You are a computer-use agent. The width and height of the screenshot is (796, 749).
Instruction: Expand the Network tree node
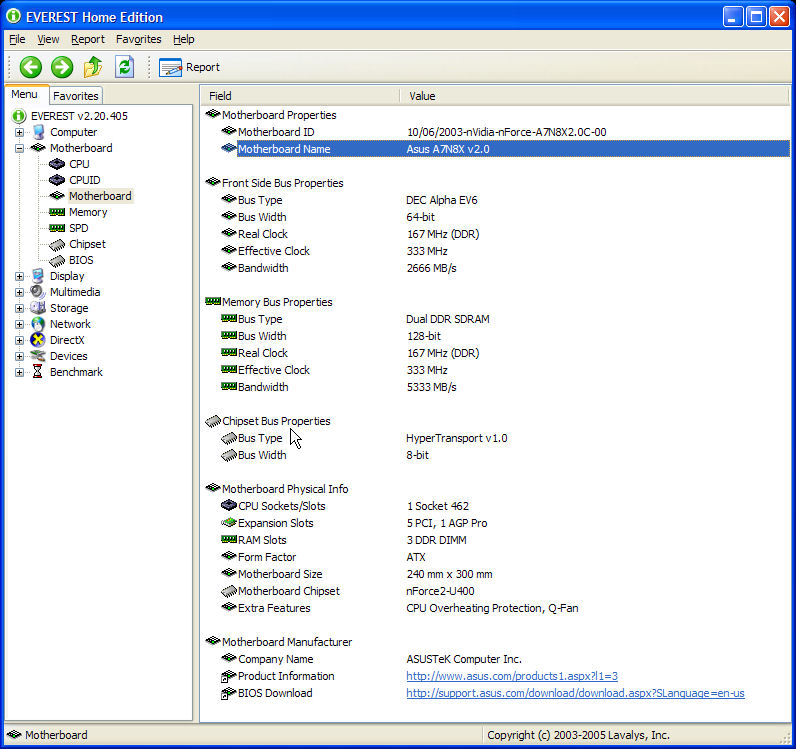point(19,324)
